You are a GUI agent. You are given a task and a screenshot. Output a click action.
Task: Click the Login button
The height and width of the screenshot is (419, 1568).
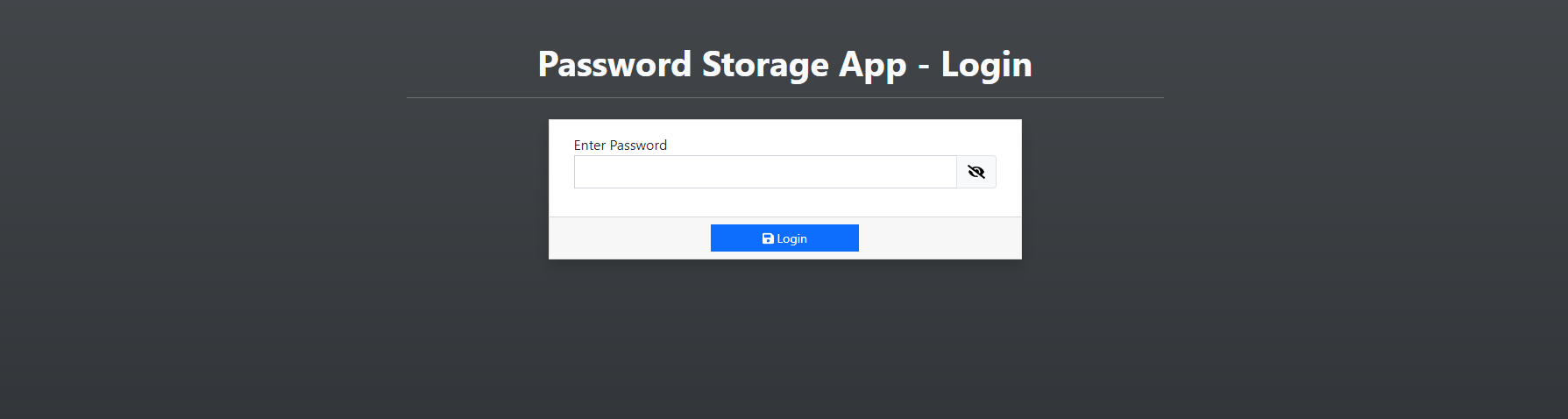click(x=784, y=238)
